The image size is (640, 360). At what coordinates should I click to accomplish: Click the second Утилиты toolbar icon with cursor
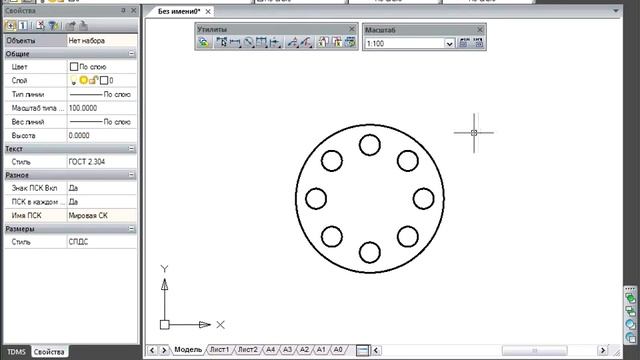click(221, 42)
